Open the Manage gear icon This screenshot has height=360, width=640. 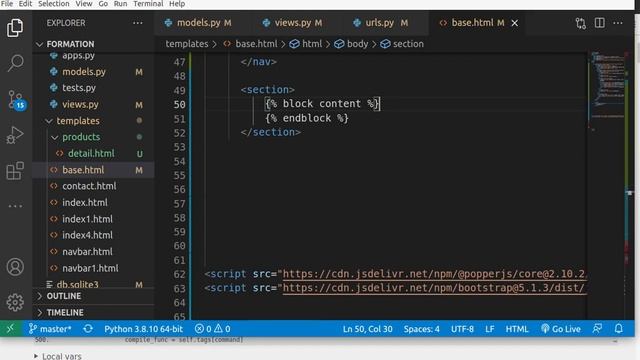[15, 302]
